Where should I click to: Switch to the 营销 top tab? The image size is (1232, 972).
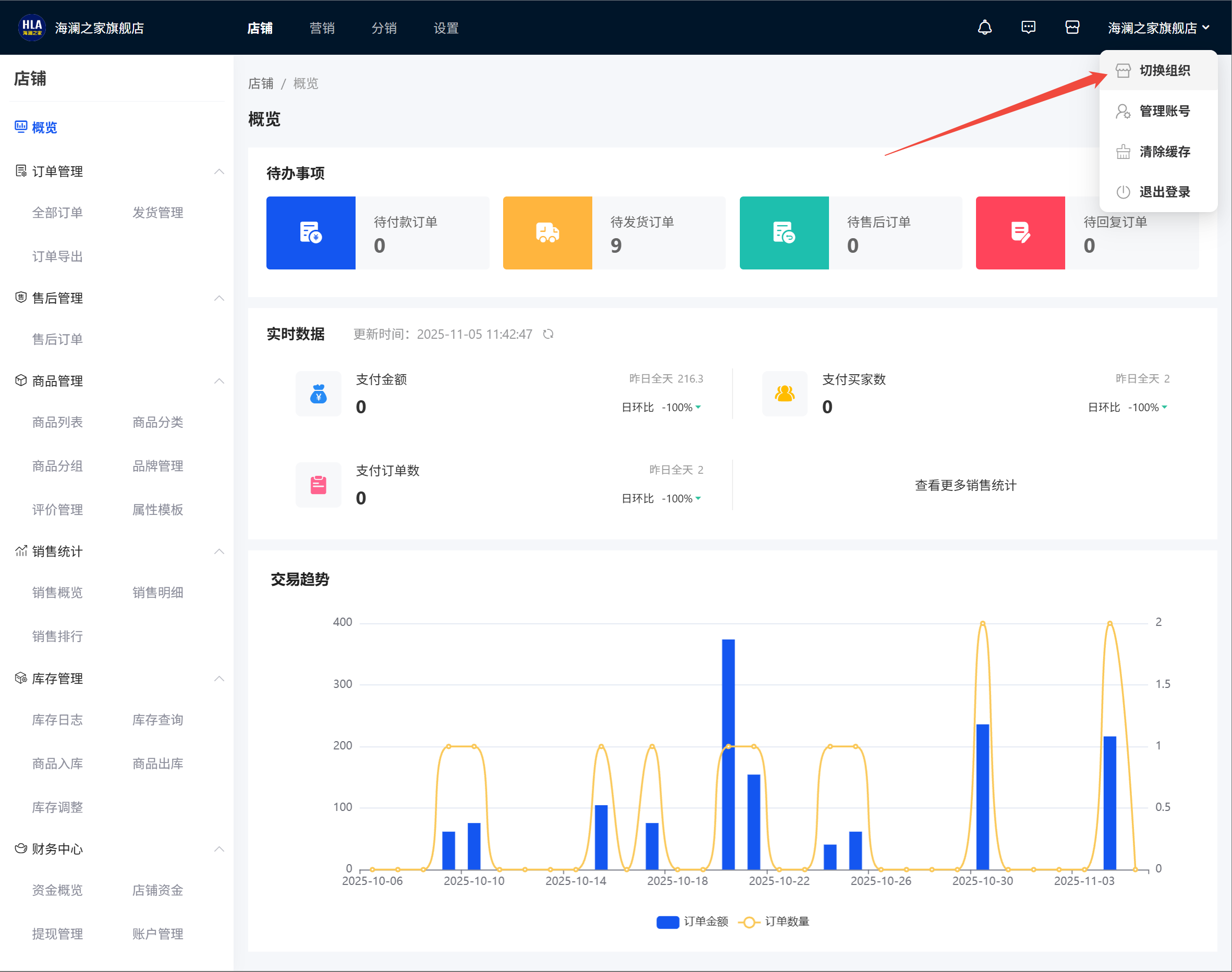322,28
